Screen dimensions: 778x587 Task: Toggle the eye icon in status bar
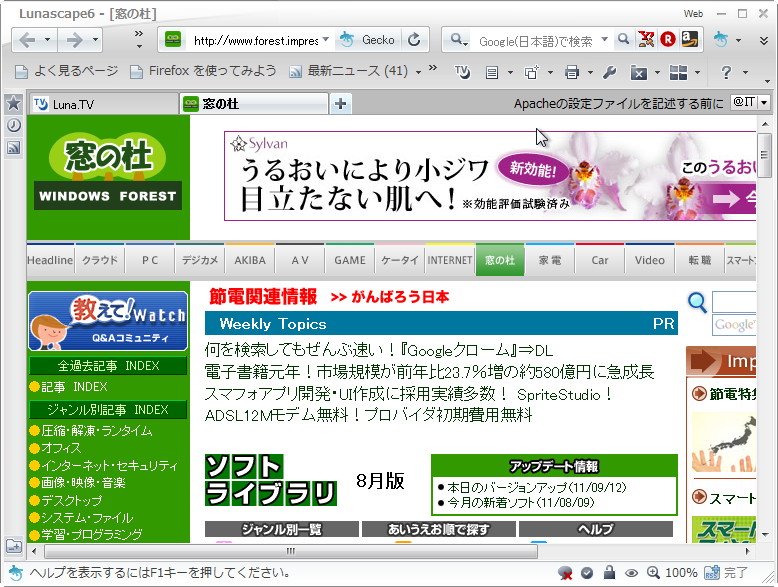tap(631, 573)
